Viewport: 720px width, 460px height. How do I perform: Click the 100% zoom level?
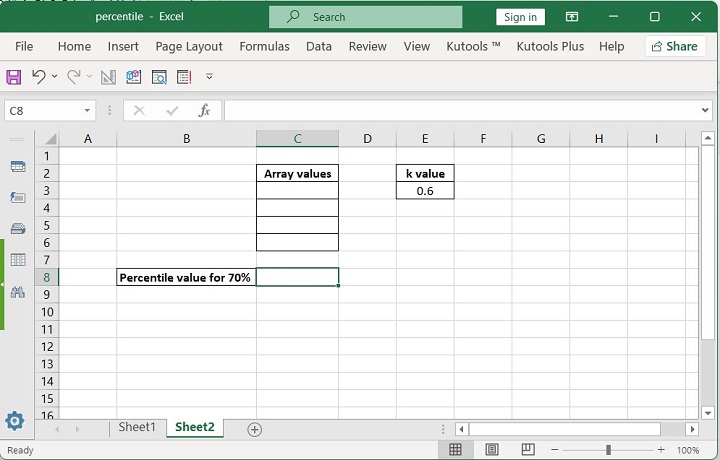point(687,450)
